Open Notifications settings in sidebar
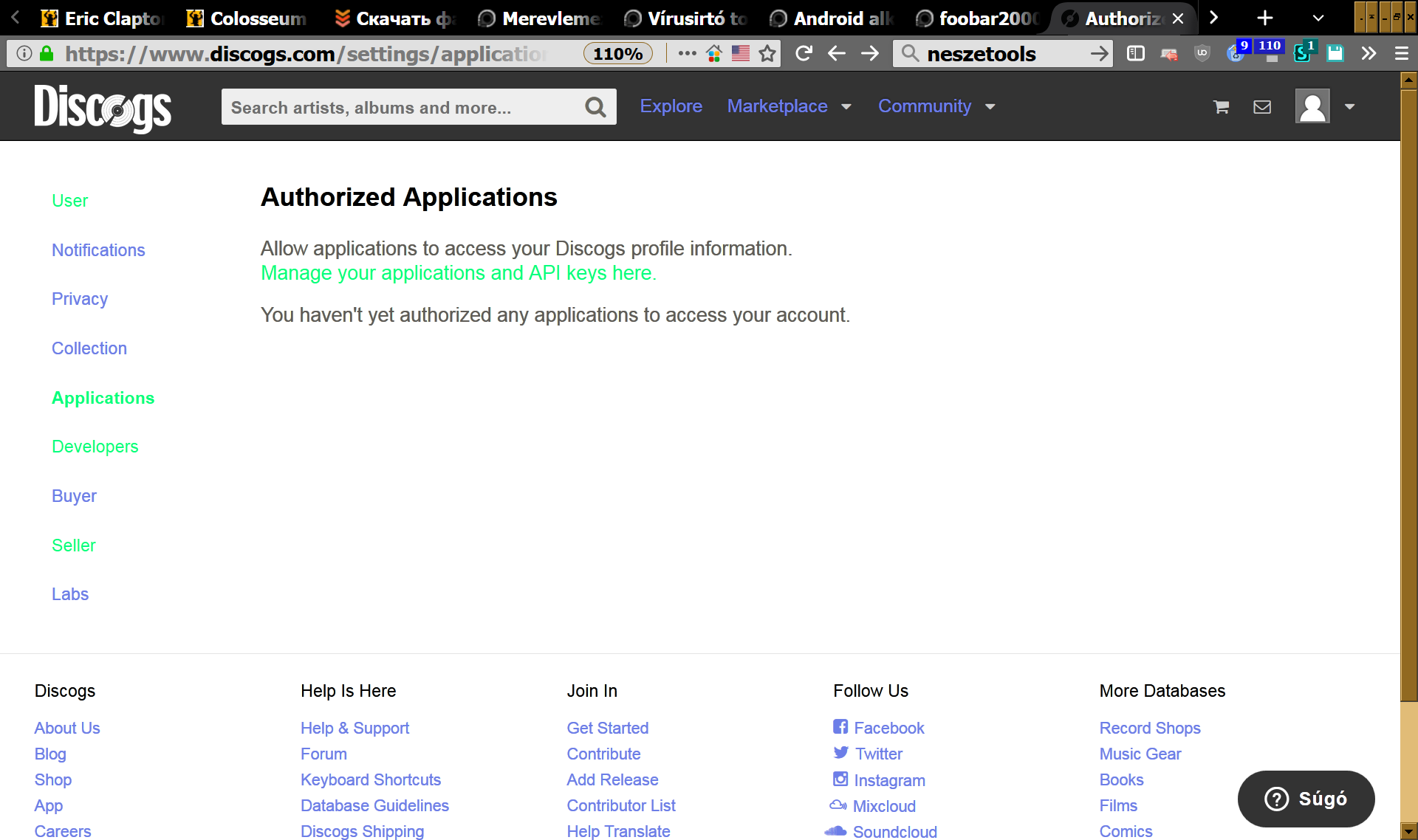1418x840 pixels. click(x=98, y=250)
